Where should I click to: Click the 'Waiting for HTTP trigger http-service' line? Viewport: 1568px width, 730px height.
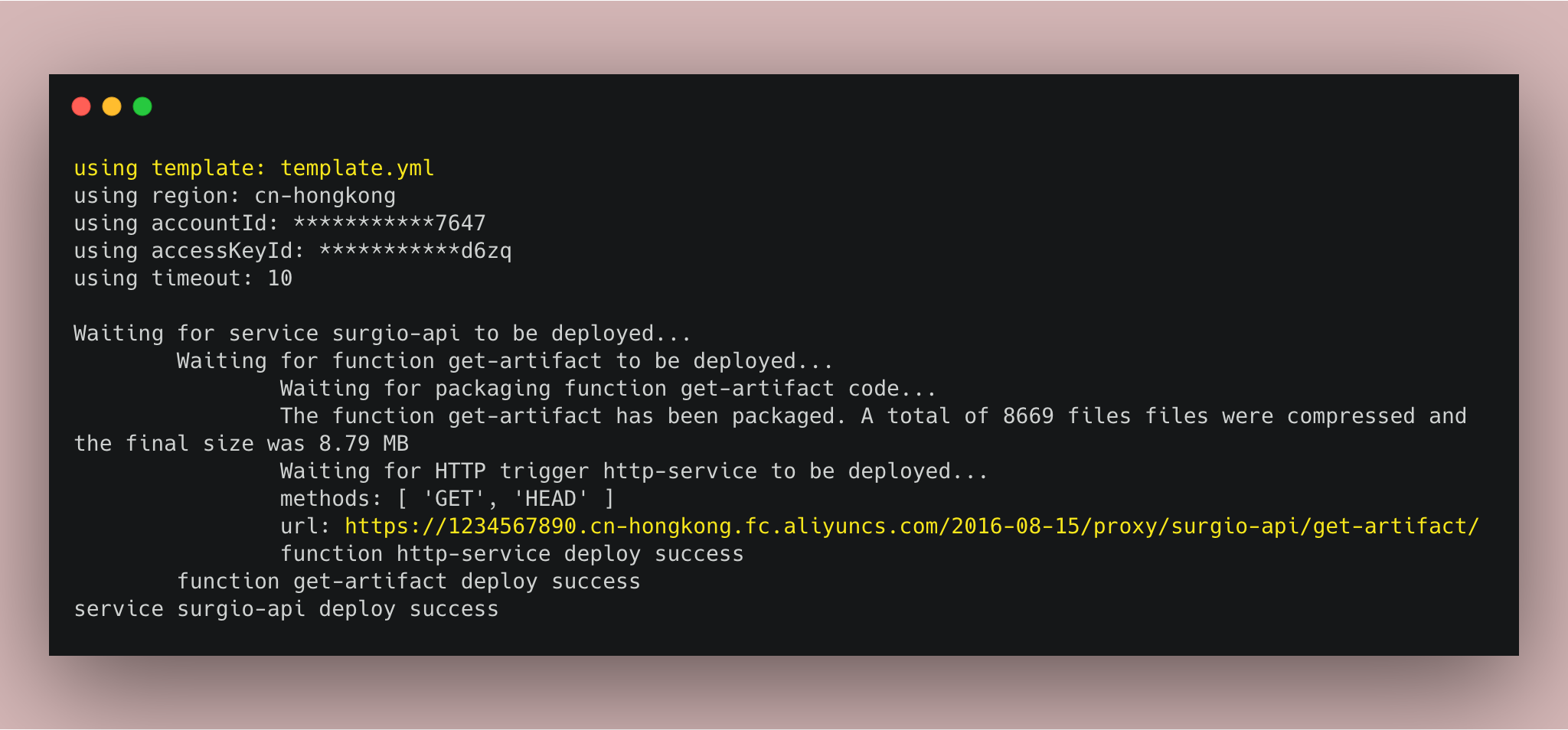click(x=635, y=471)
